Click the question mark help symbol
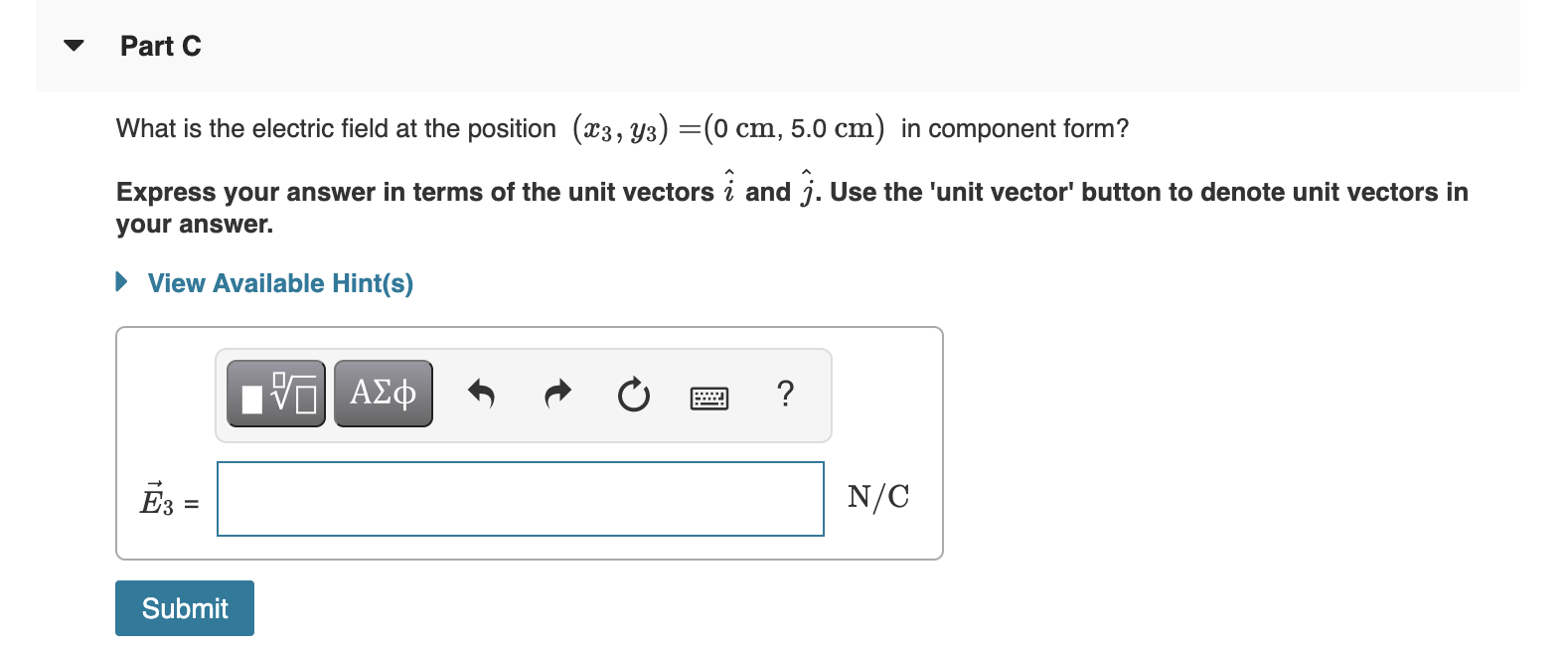1568x650 pixels. pyautogui.click(x=785, y=395)
